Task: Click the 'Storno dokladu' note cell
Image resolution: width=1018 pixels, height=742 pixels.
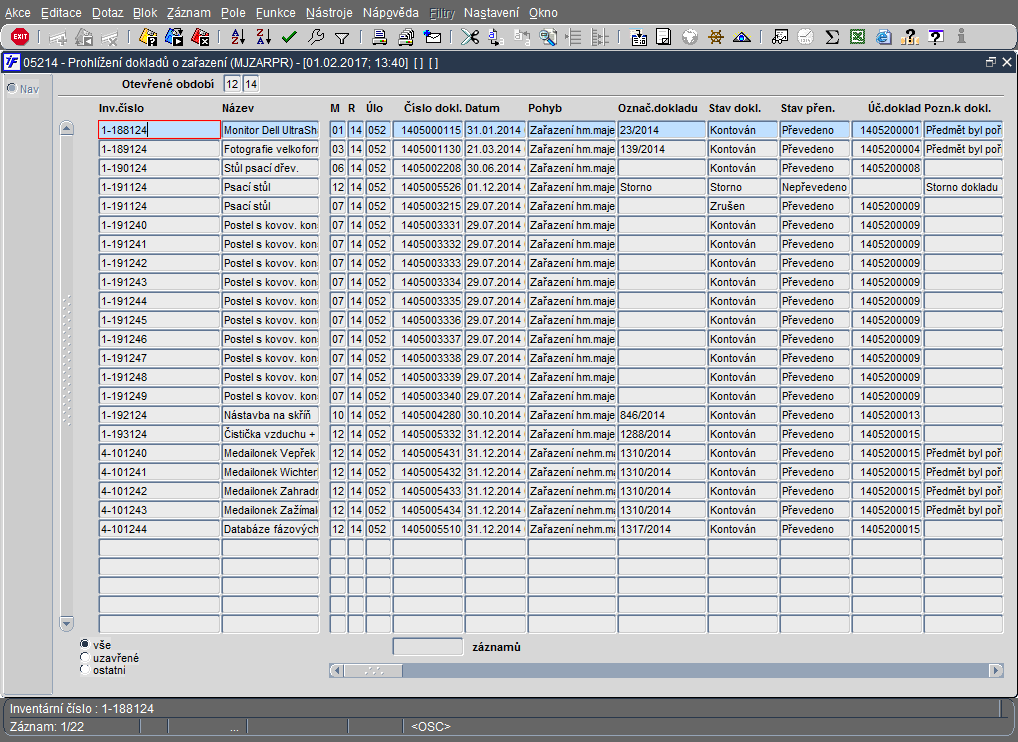Action: (x=963, y=187)
